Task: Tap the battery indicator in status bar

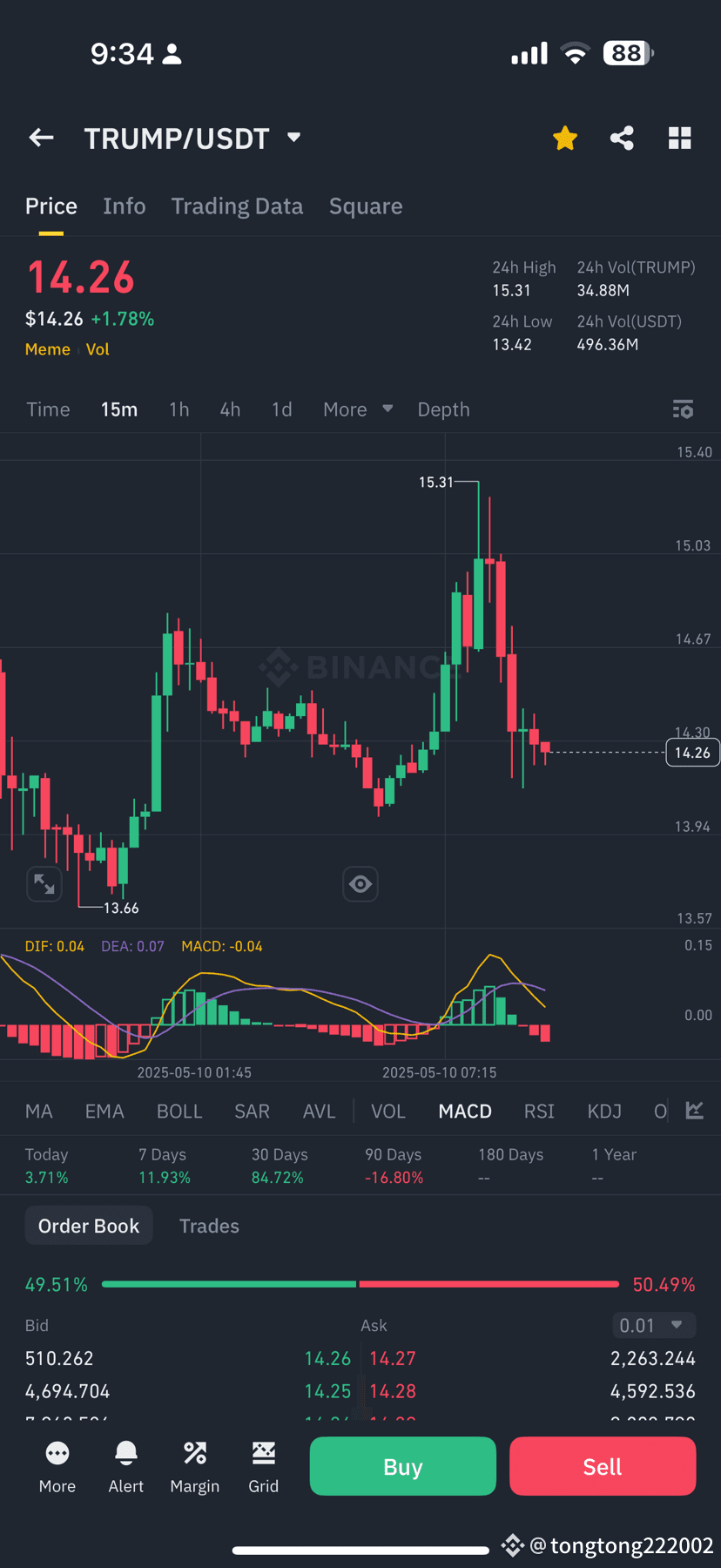Action: tap(628, 53)
